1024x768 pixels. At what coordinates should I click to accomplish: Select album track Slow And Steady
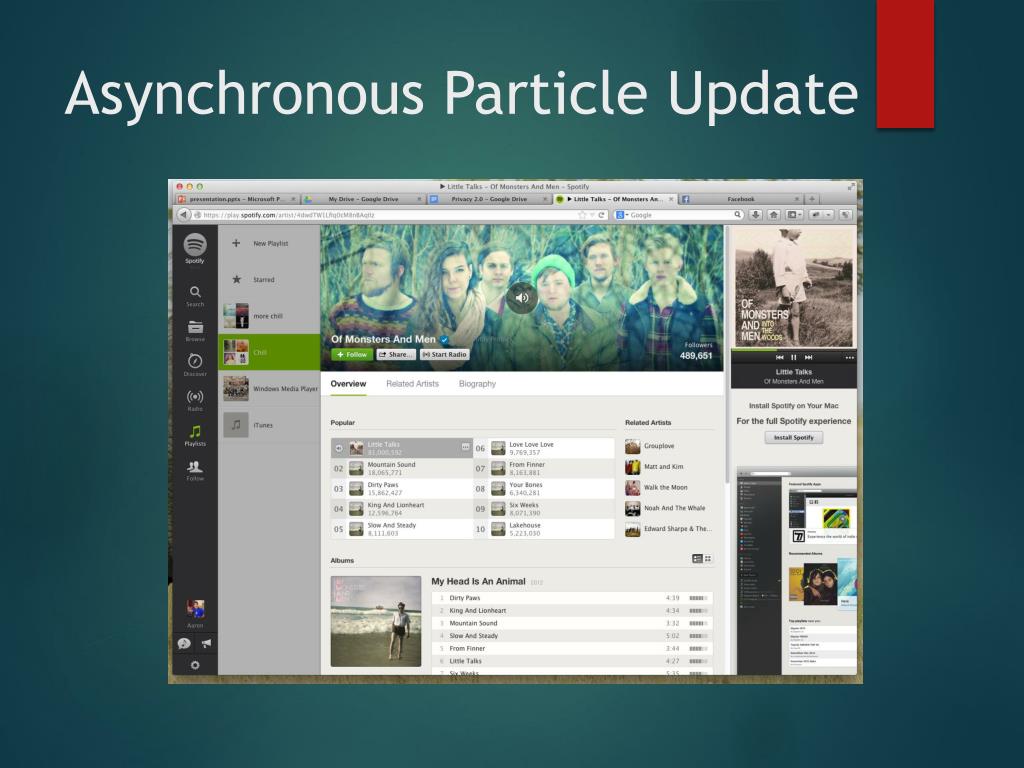(572, 635)
